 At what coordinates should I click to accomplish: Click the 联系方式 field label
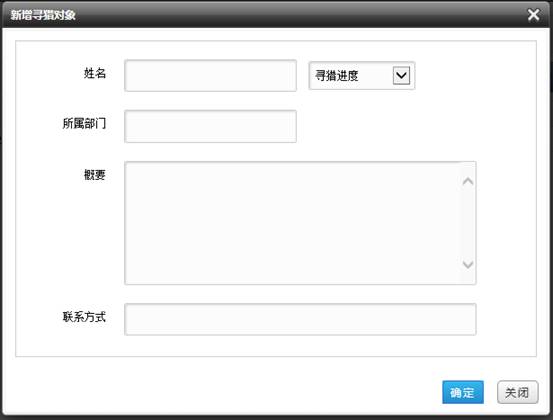pyautogui.click(x=84, y=317)
